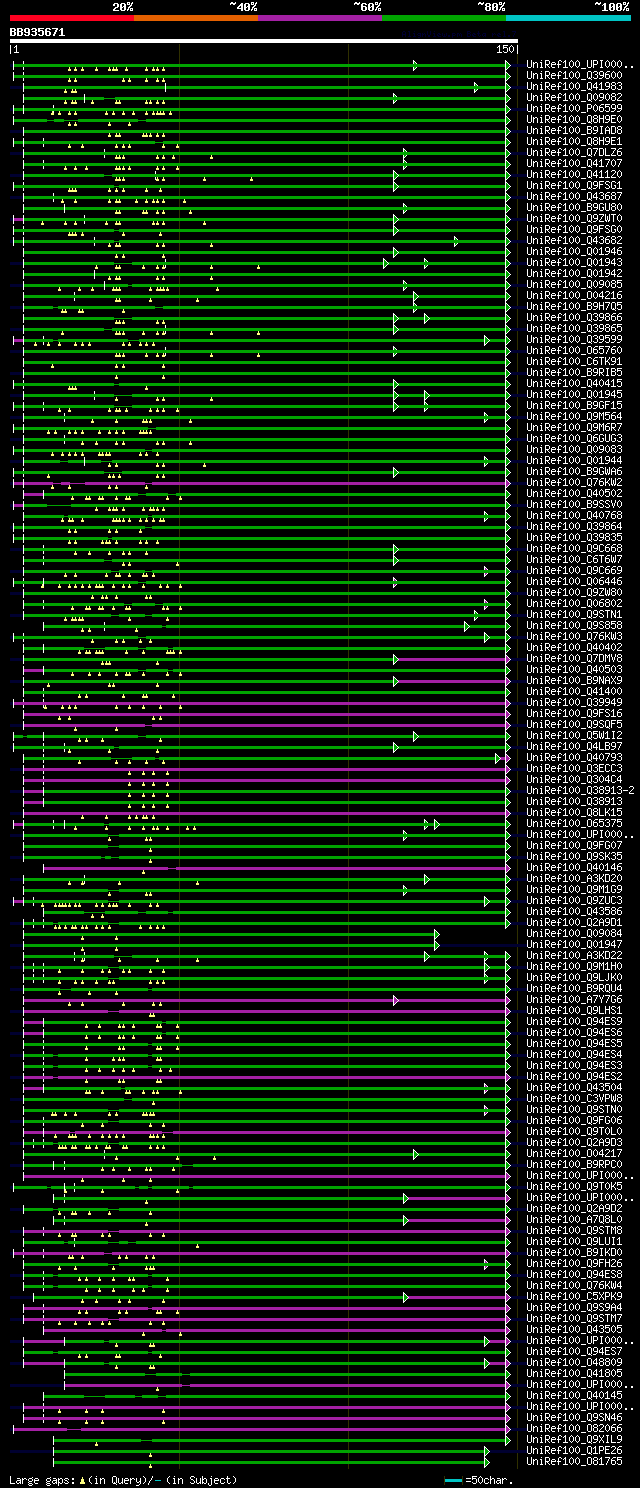Click hit label UniRef100_B9GU80
This screenshot has width=640, height=1488.
pos(574,208)
